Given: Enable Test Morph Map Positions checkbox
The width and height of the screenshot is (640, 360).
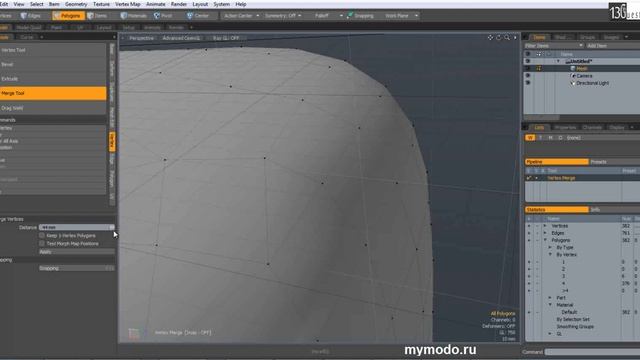Looking at the screenshot, I should tap(42, 243).
